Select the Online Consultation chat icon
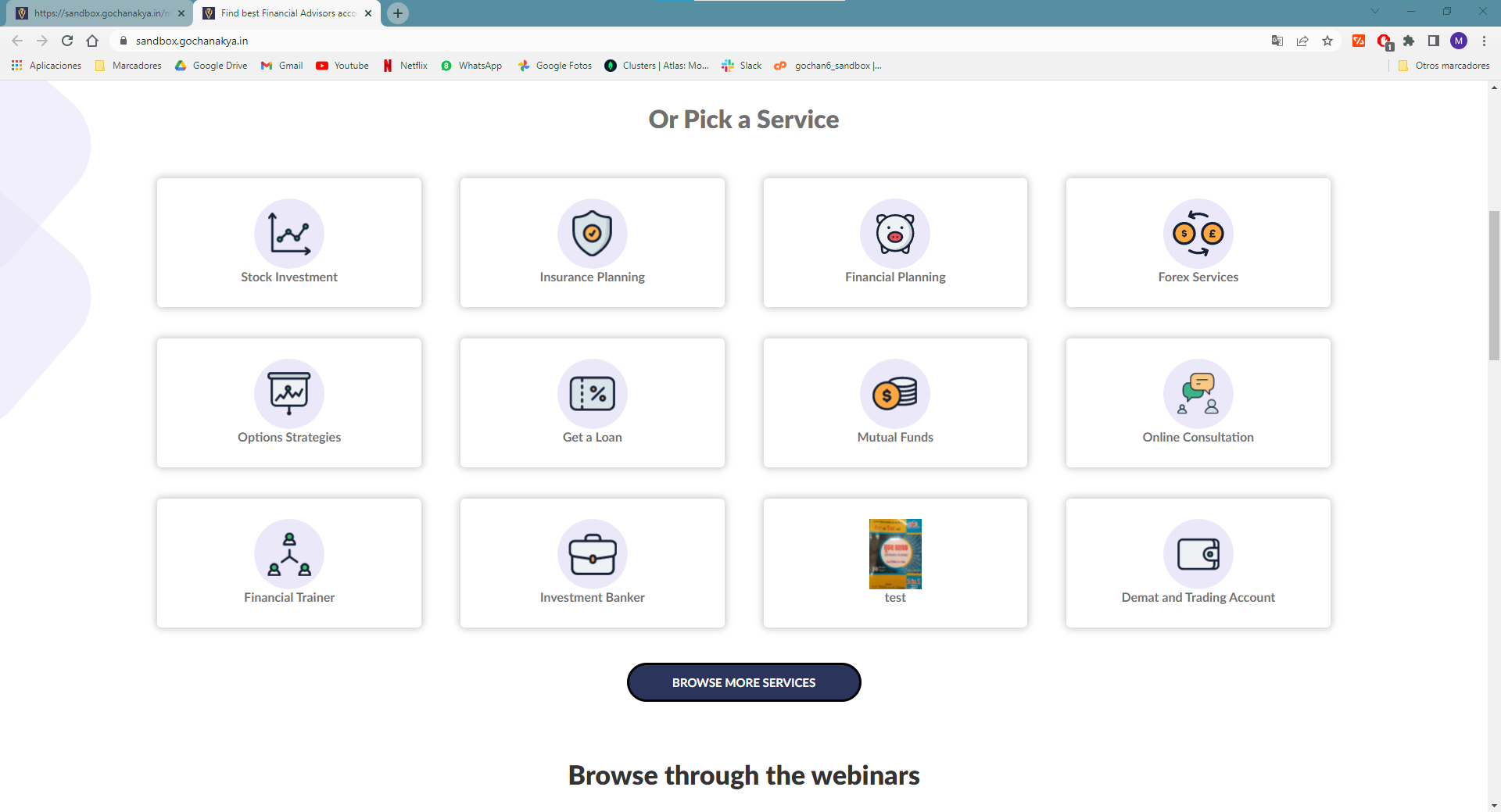 [x=1198, y=394]
